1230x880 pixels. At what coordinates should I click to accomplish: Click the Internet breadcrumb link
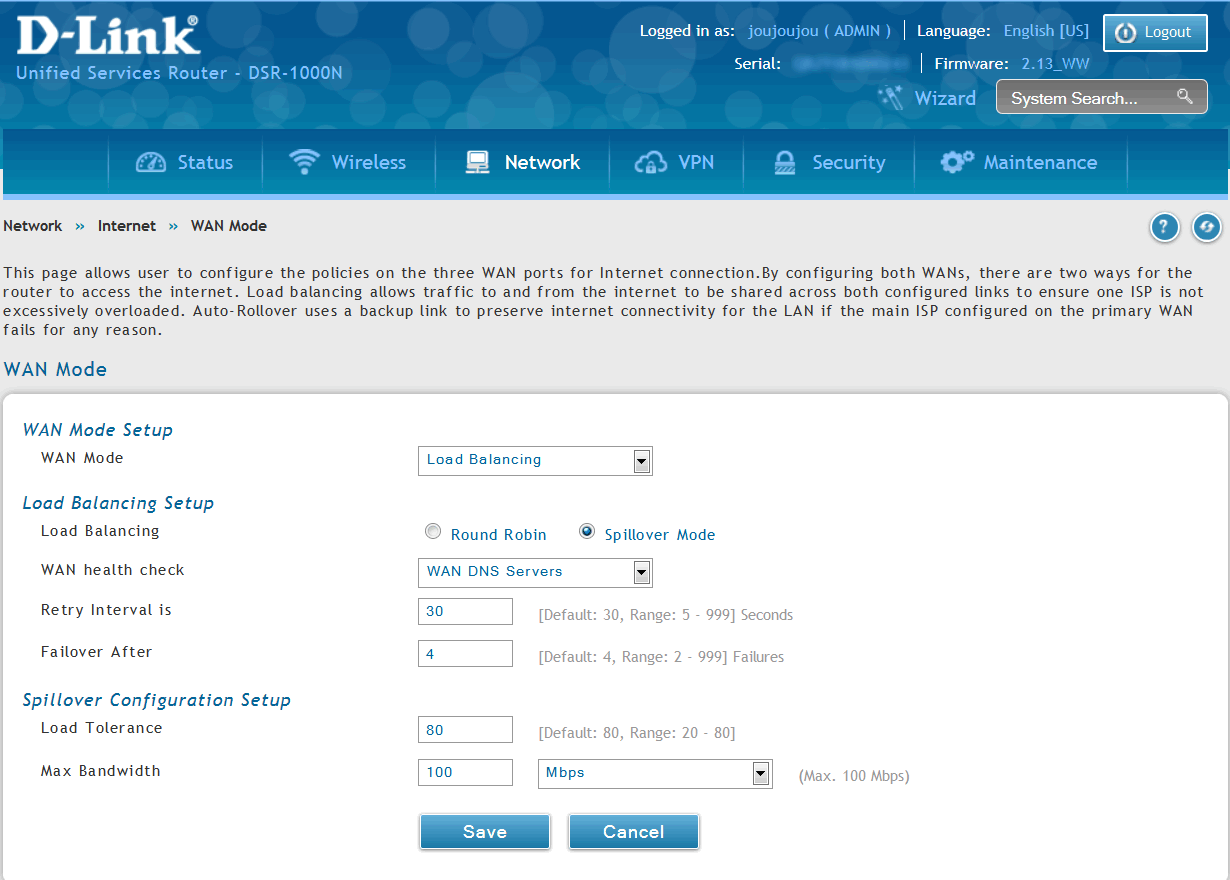coord(127,226)
